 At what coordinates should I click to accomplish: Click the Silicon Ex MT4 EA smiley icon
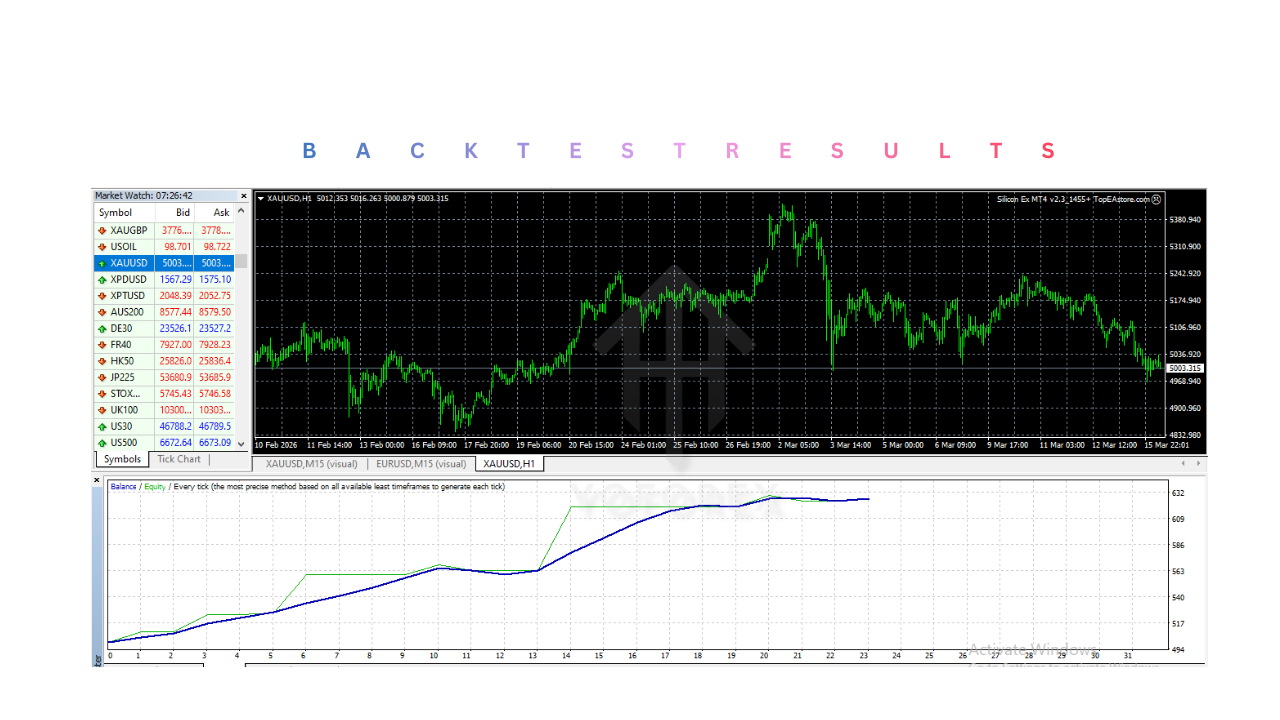[x=1157, y=198]
